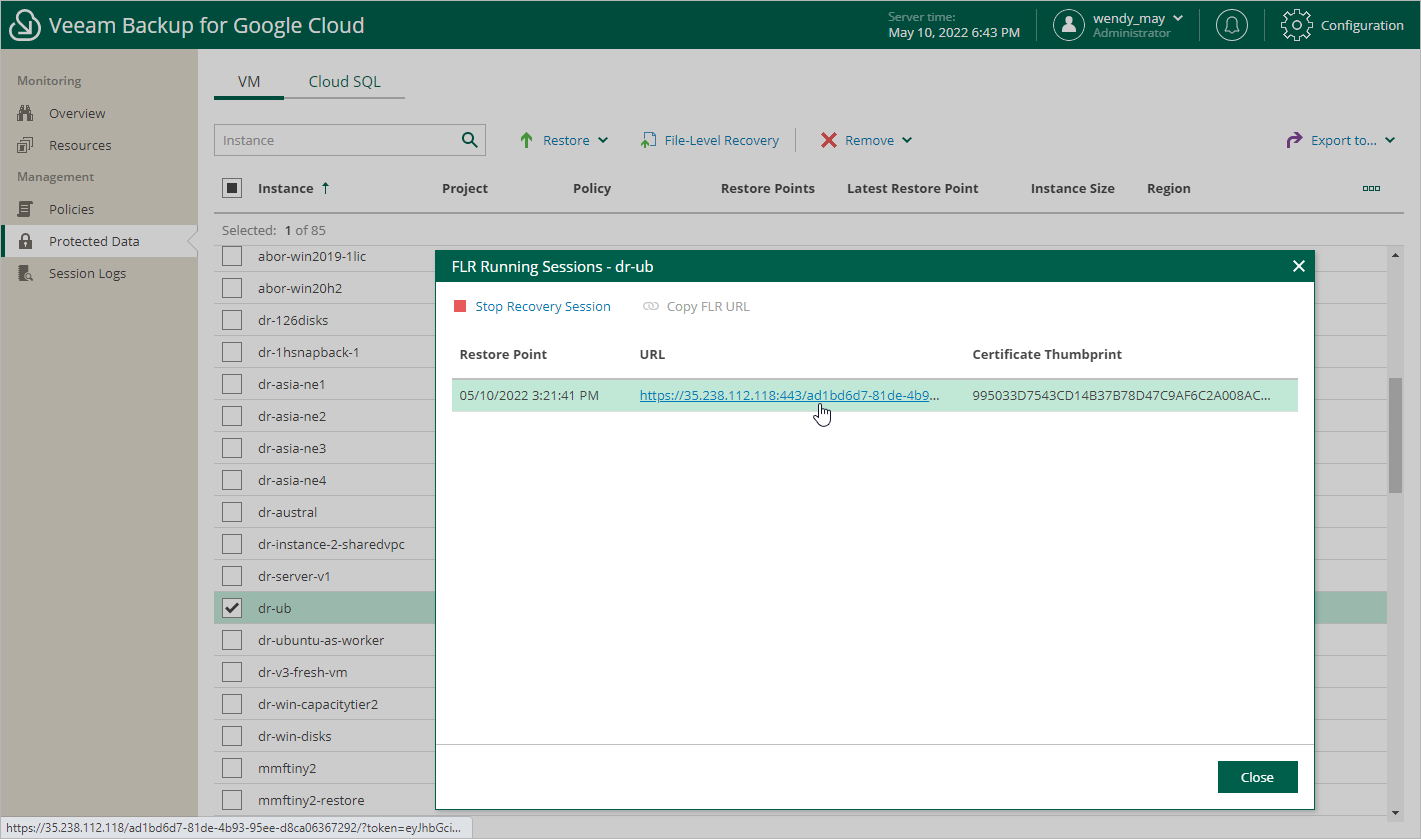The image size is (1421, 839).
Task: Check the abor-win2019-1lic checkbox
Action: coord(231,256)
